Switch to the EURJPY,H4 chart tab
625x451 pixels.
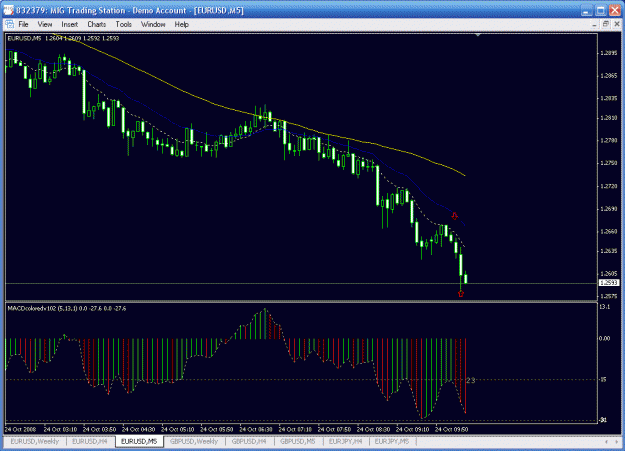[345, 441]
